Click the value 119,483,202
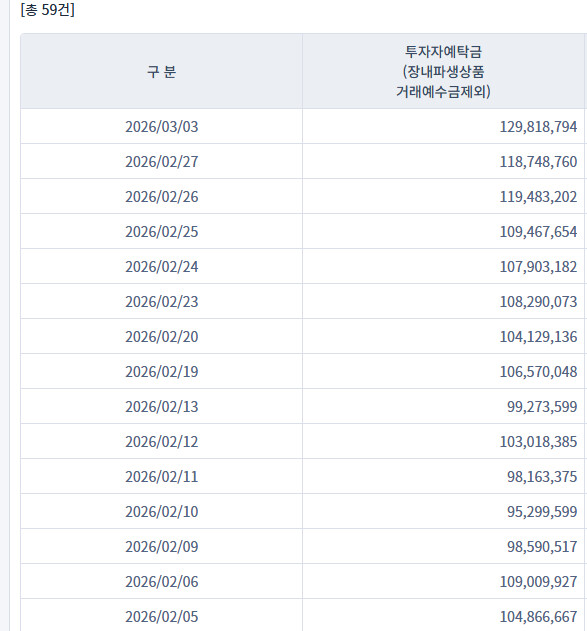Screen dimensions: 587x631 (x=538, y=197)
